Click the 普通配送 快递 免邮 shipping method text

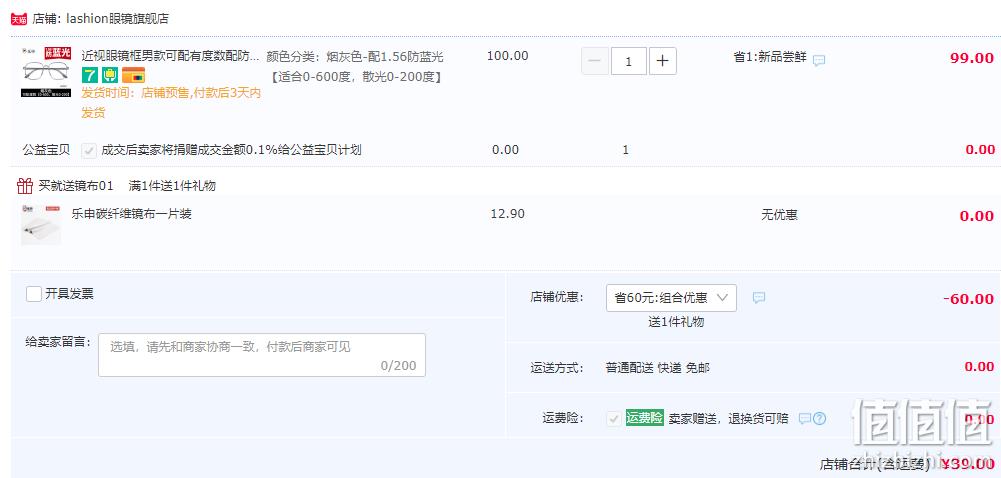click(x=657, y=368)
